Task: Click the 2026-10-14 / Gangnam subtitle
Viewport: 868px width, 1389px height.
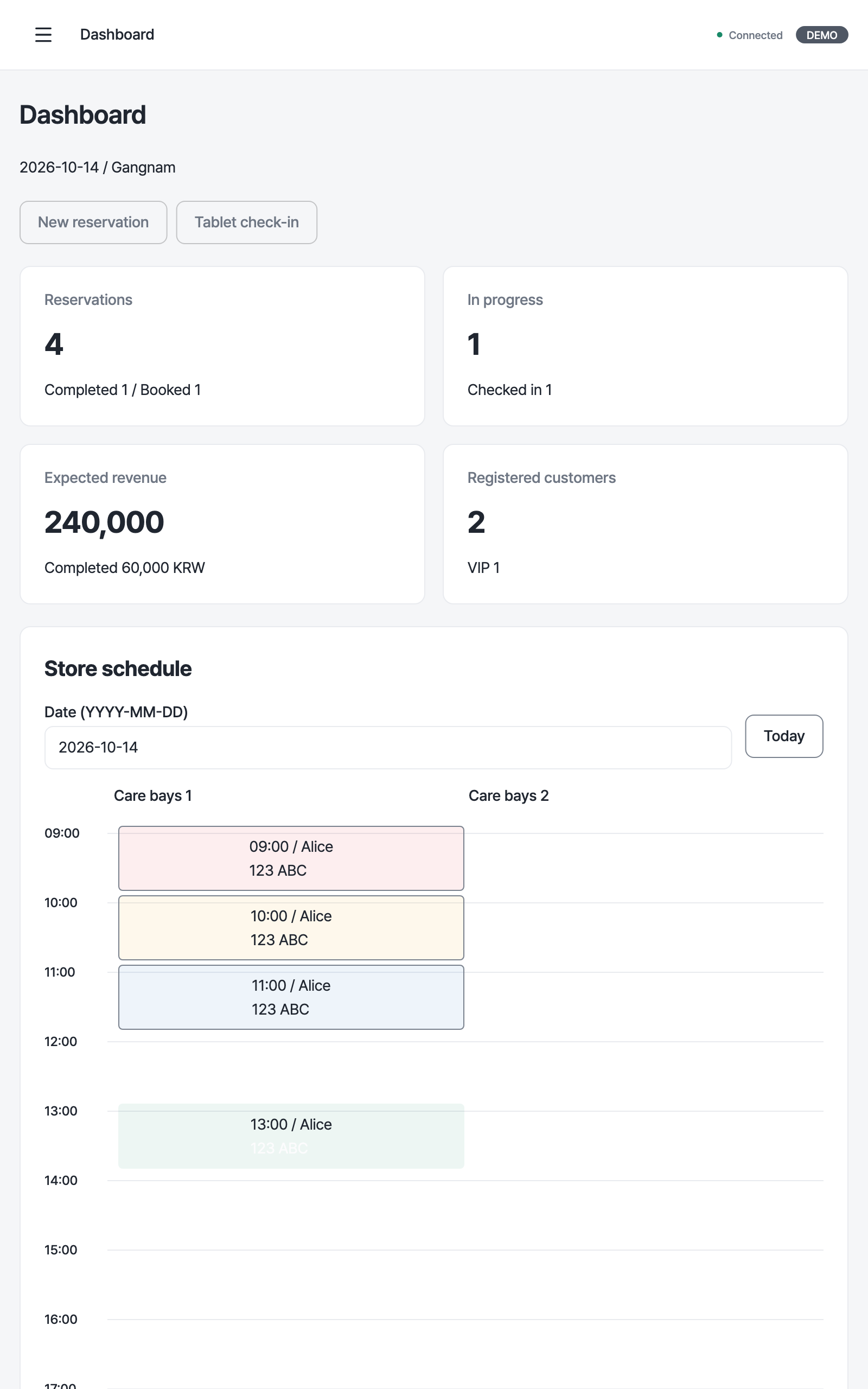Action: pyautogui.click(x=98, y=168)
